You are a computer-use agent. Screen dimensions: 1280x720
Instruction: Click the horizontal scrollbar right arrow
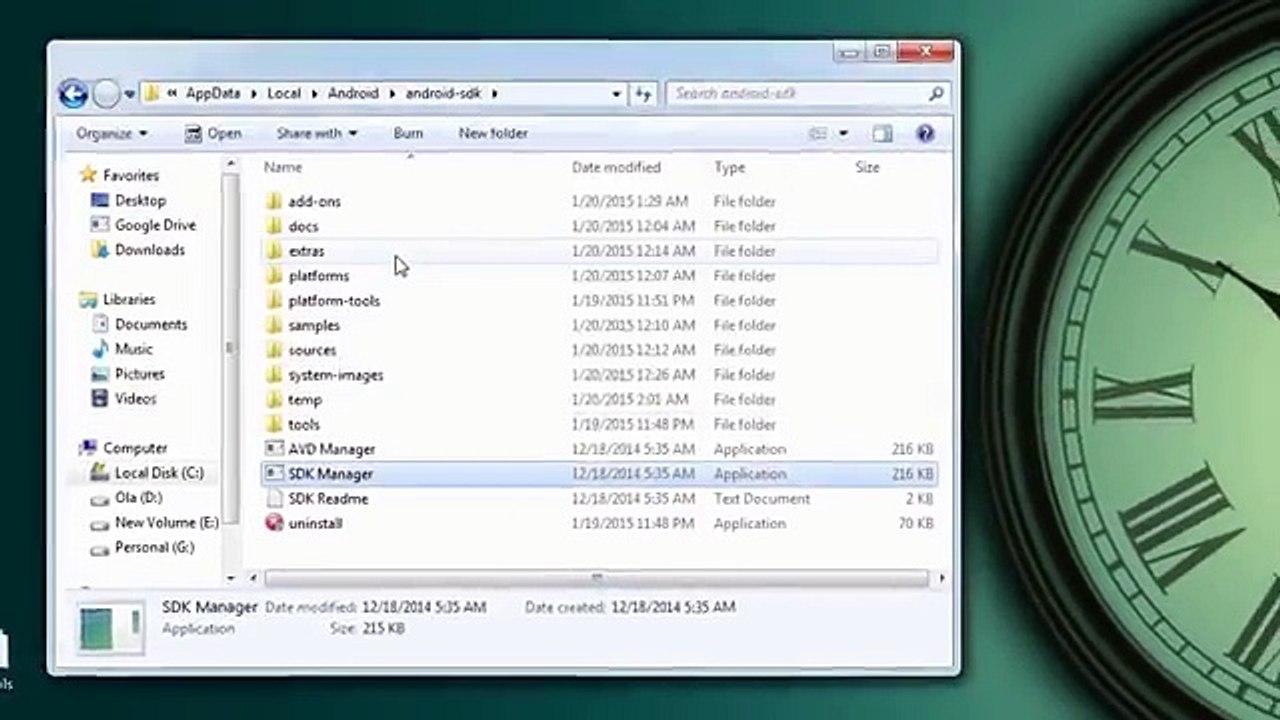coord(942,578)
